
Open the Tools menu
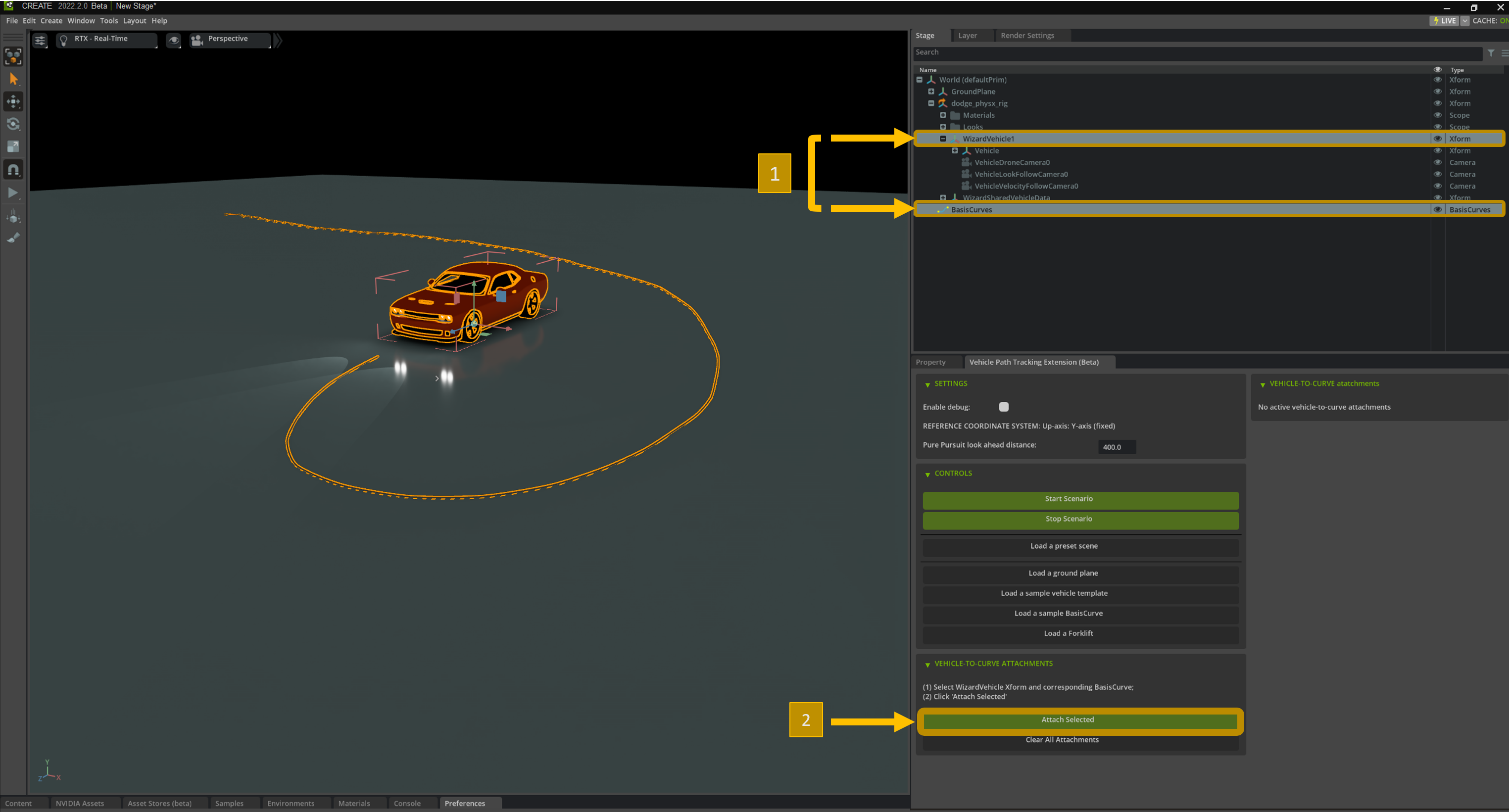108,20
